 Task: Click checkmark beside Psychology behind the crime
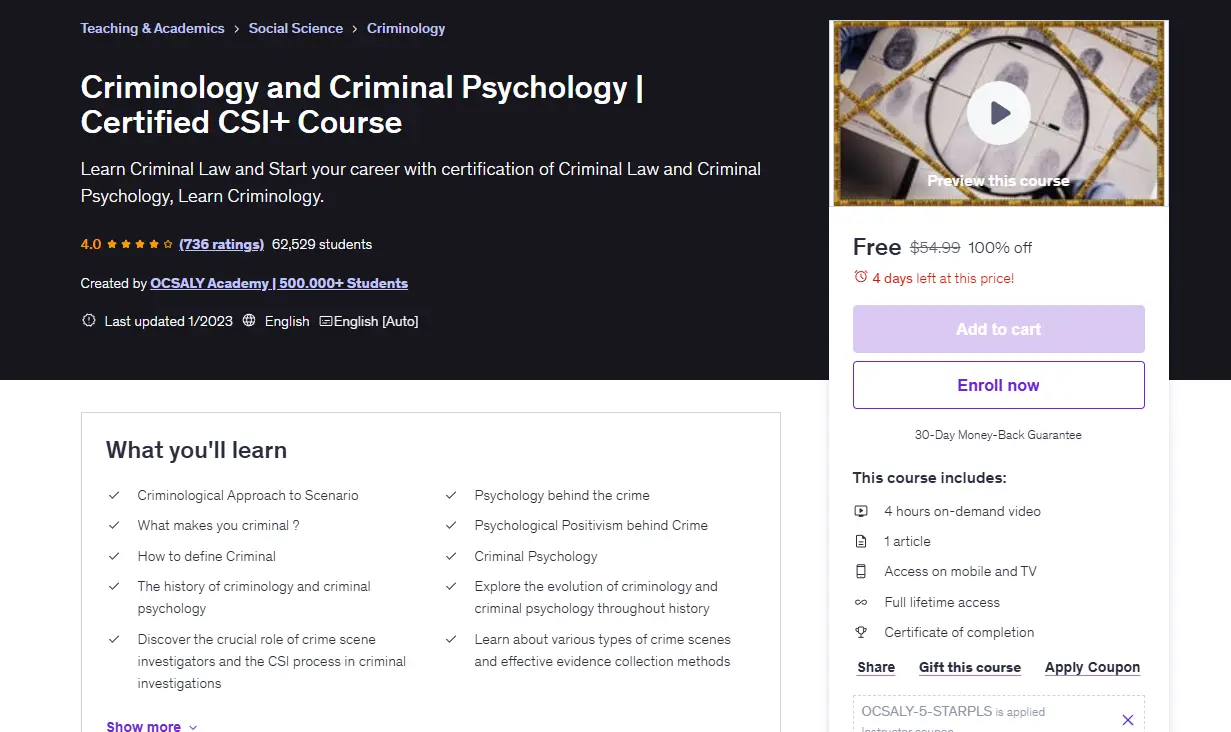click(452, 495)
